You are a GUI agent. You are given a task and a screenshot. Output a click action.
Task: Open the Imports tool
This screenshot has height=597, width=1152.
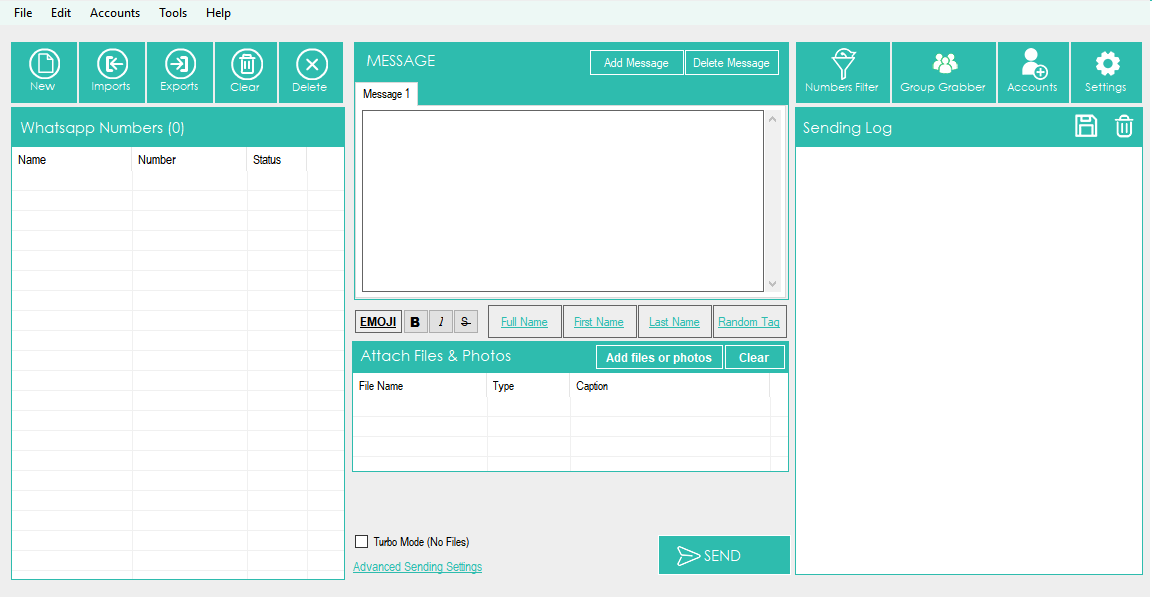pyautogui.click(x=111, y=71)
